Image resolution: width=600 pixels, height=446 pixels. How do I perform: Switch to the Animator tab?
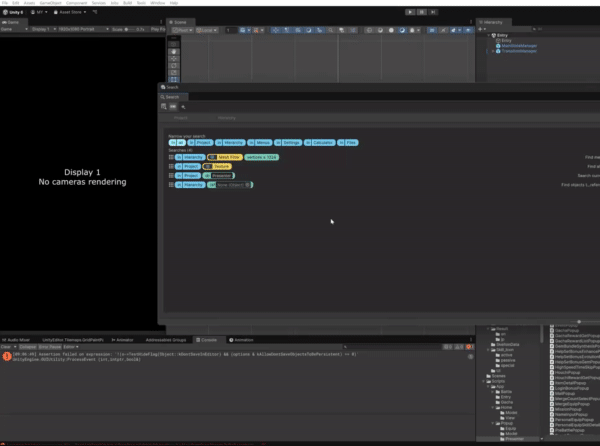(123, 339)
